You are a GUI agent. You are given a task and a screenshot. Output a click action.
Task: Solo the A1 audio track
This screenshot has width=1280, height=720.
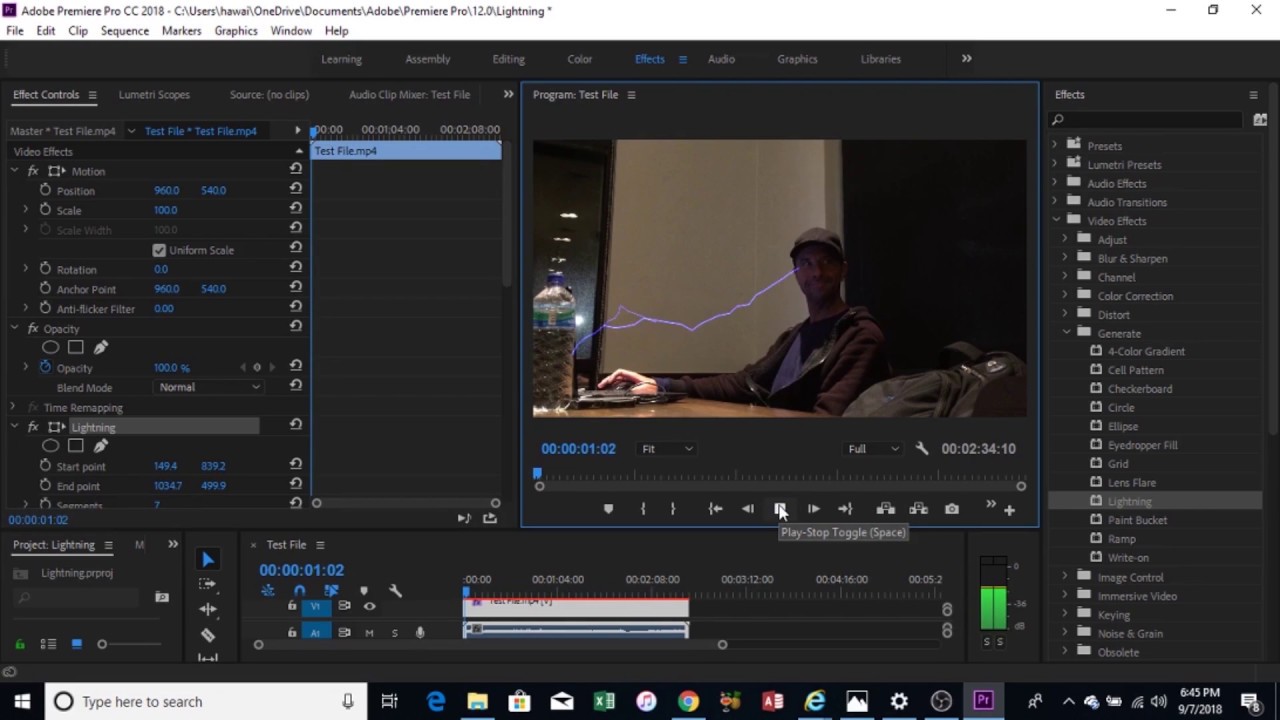[394, 632]
